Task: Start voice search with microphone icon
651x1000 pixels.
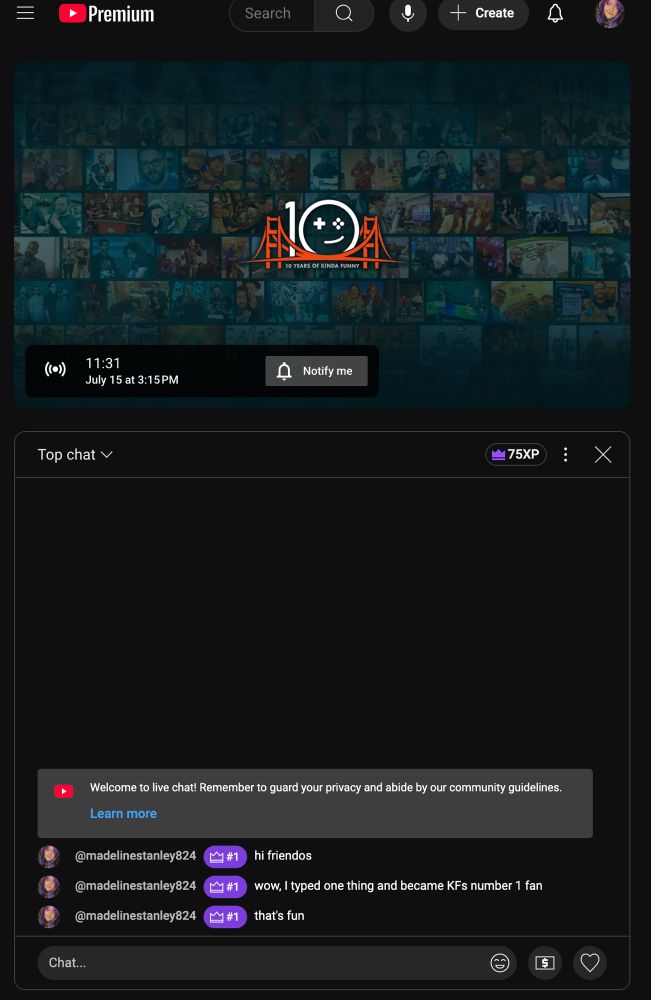Action: click(408, 13)
